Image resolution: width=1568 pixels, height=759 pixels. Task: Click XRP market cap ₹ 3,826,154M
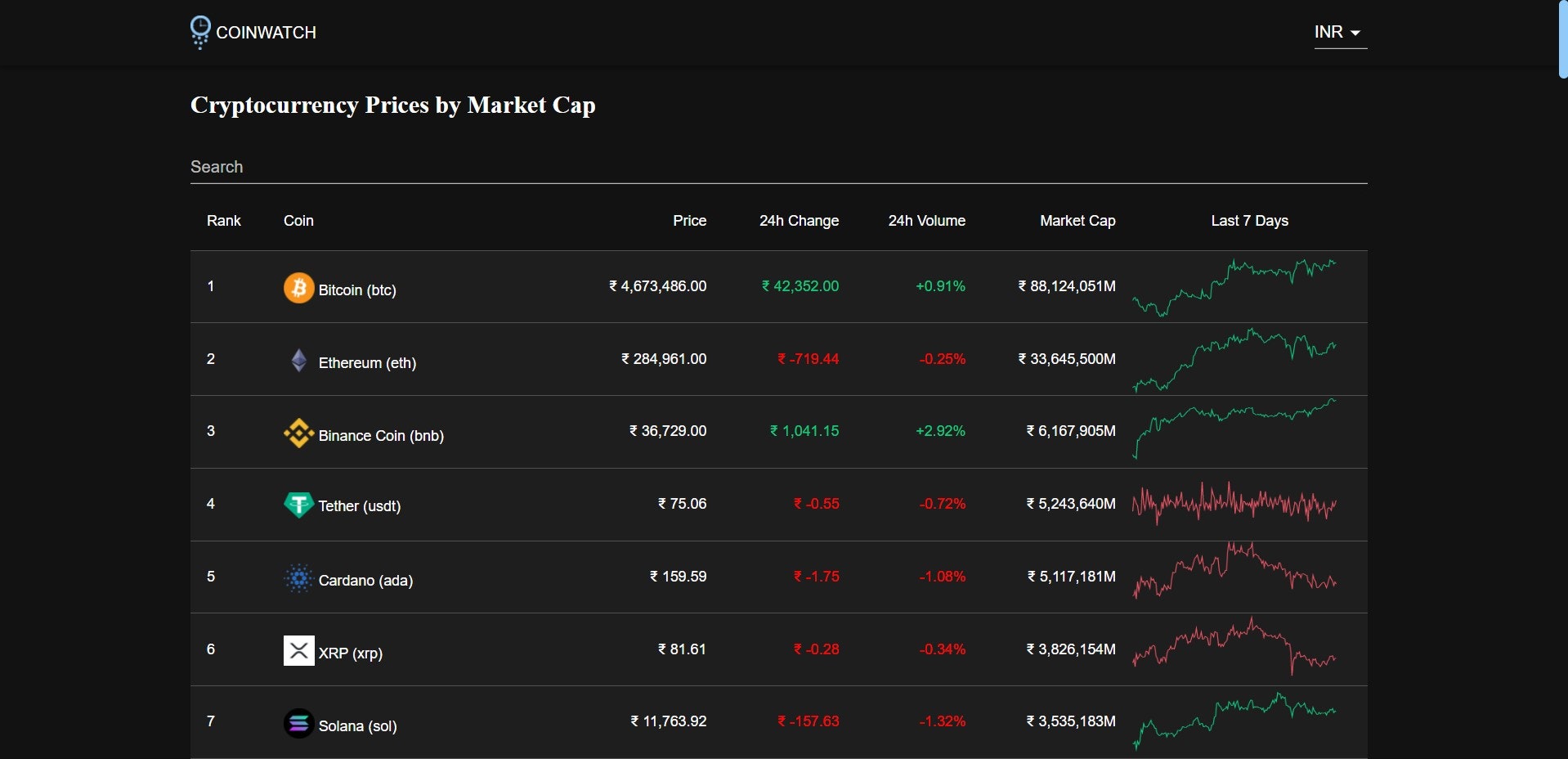[1071, 649]
